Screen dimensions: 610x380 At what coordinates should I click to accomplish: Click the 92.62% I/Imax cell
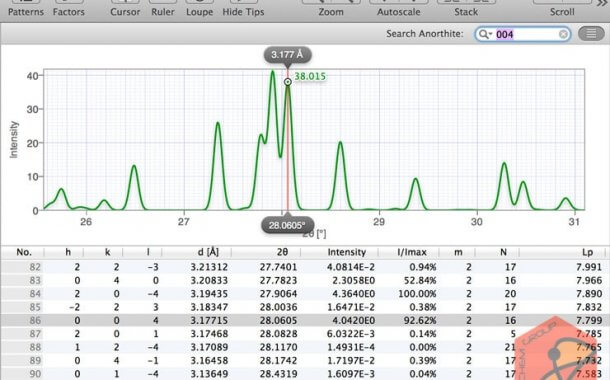420,320
